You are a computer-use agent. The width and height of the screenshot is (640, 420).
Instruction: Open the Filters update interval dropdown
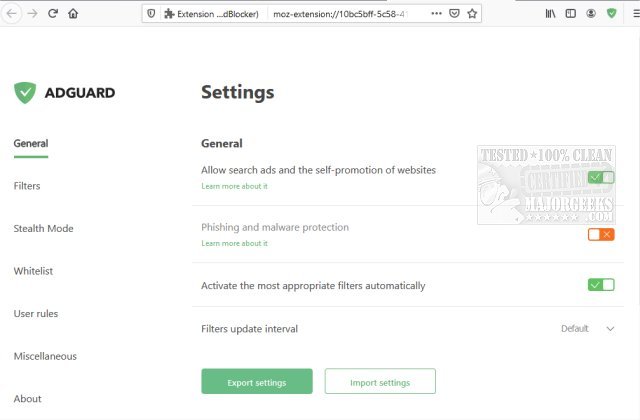[x=587, y=328]
